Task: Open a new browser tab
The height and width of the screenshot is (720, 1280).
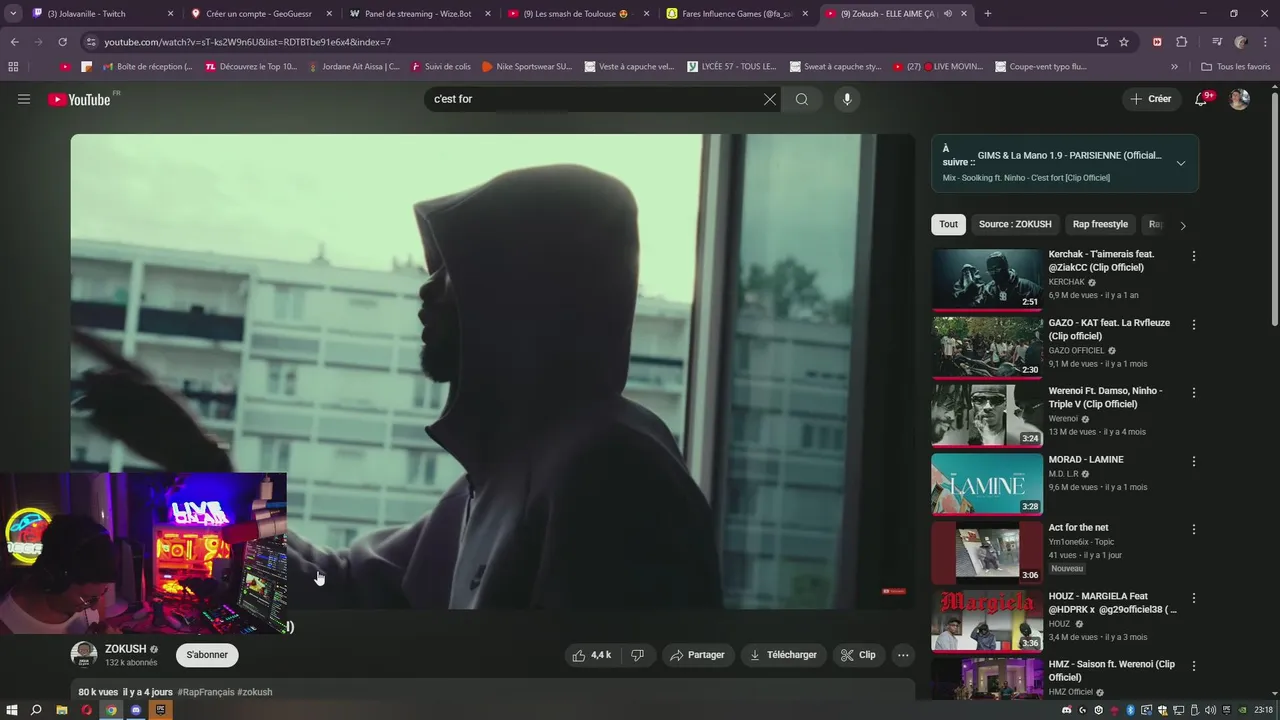Action: [988, 14]
